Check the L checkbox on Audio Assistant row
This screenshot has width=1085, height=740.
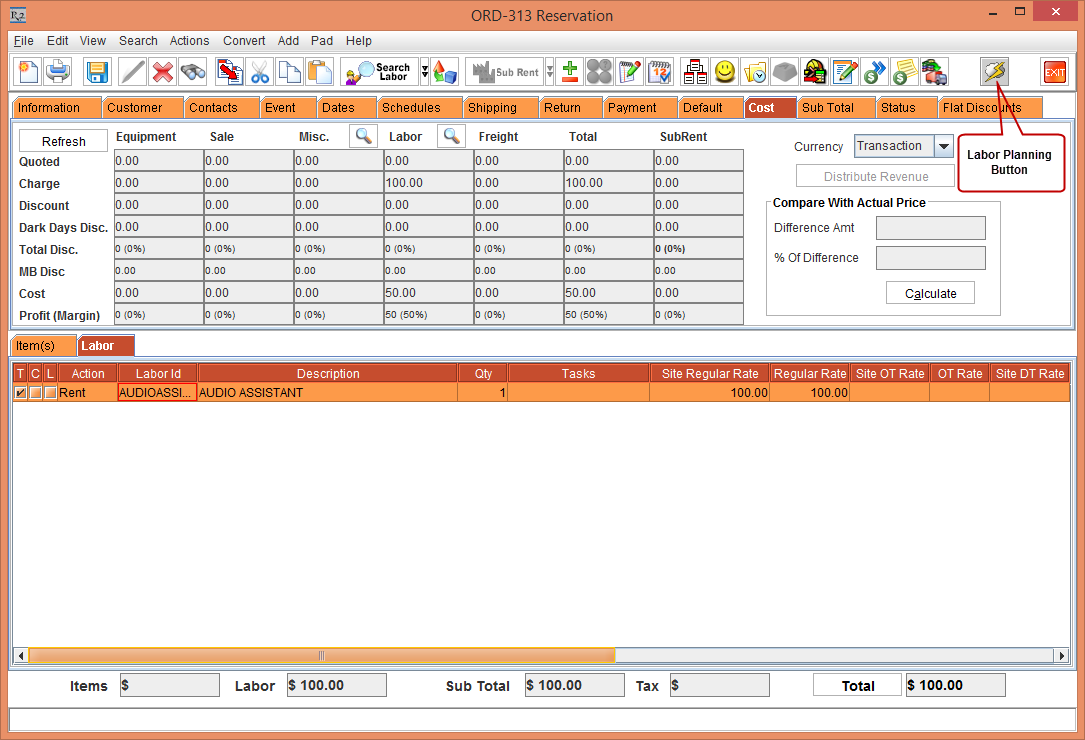[50, 393]
